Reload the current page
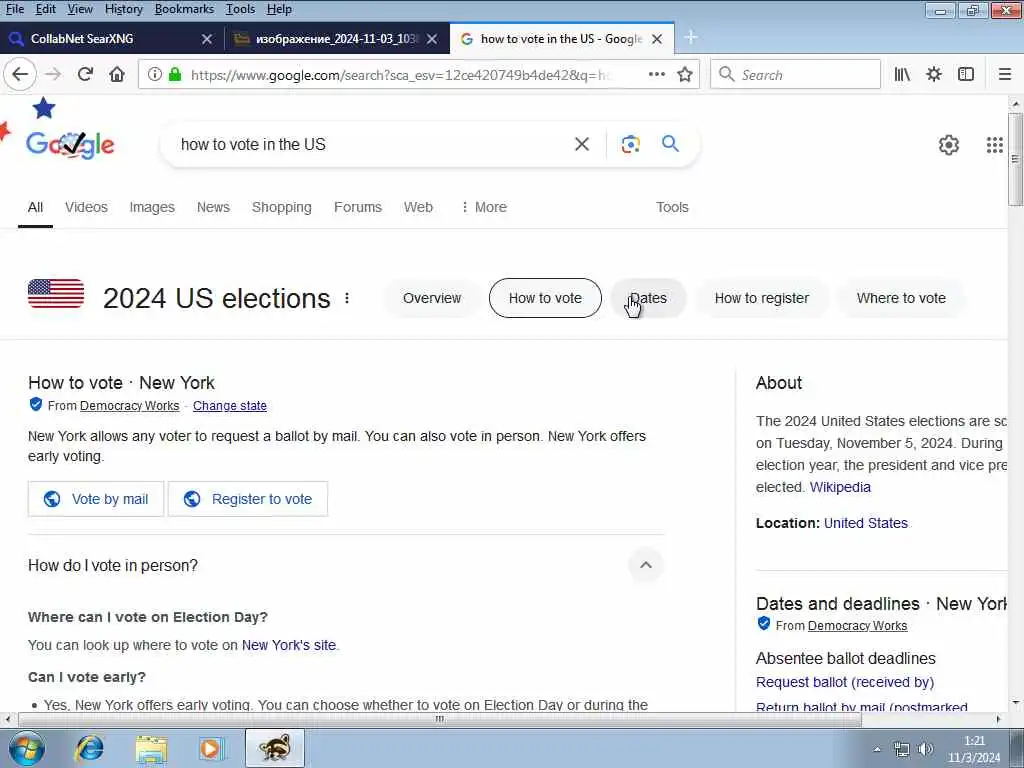1024x768 pixels. pos(86,74)
